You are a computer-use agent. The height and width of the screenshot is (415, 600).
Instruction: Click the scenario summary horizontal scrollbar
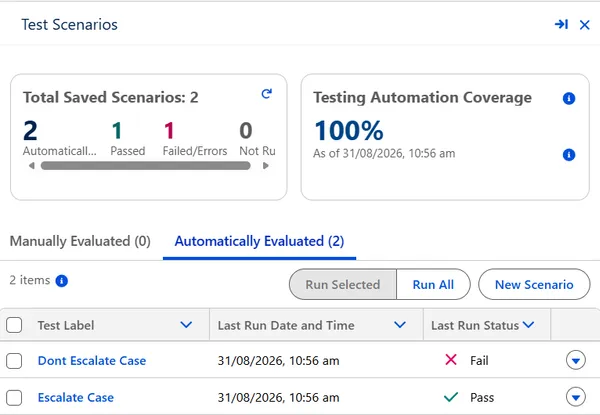coord(145,166)
